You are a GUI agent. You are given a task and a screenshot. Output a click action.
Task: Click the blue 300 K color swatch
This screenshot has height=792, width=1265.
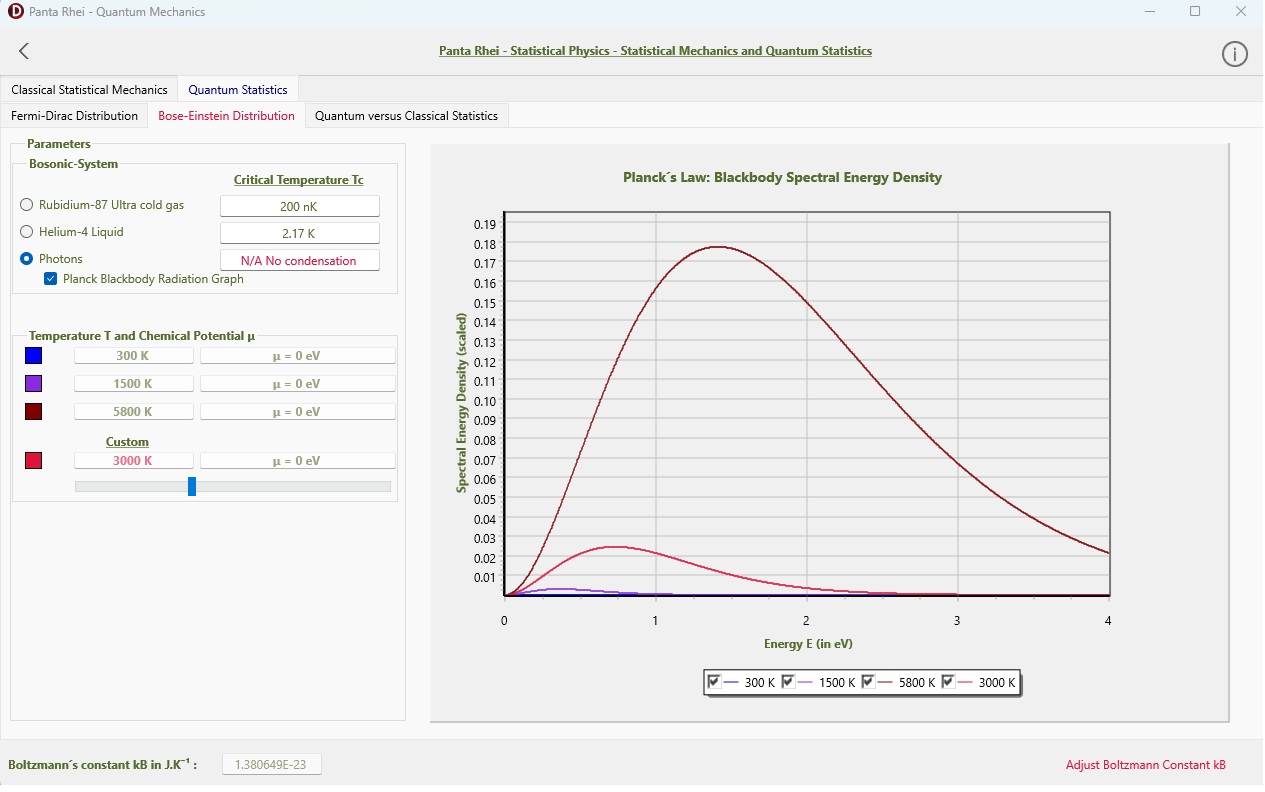click(x=33, y=356)
